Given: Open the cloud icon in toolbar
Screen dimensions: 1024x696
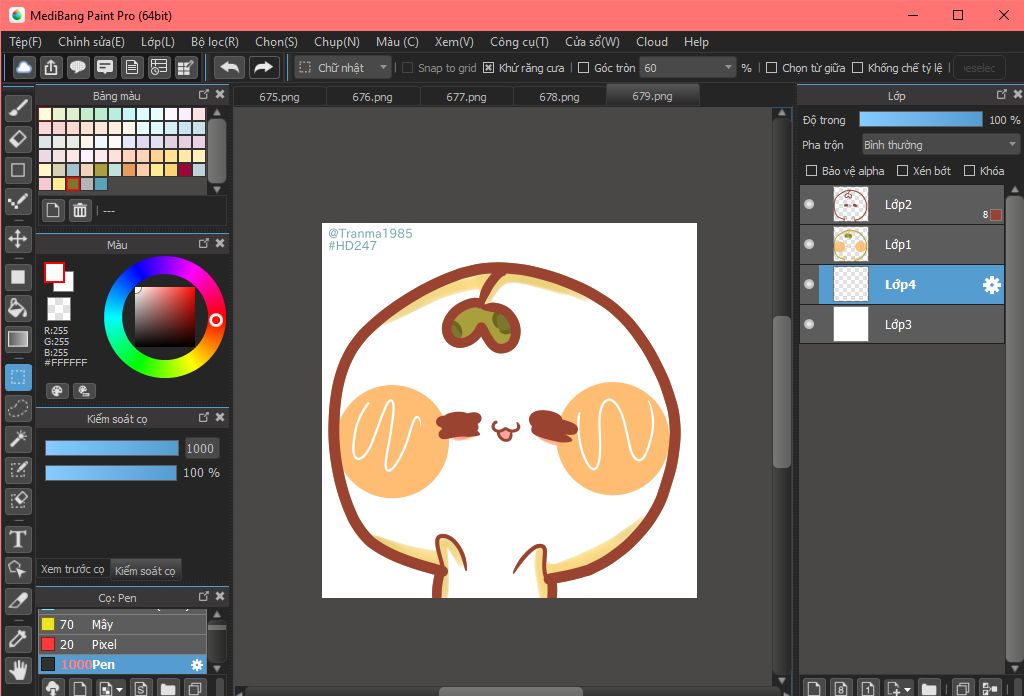Looking at the screenshot, I should tap(24, 67).
